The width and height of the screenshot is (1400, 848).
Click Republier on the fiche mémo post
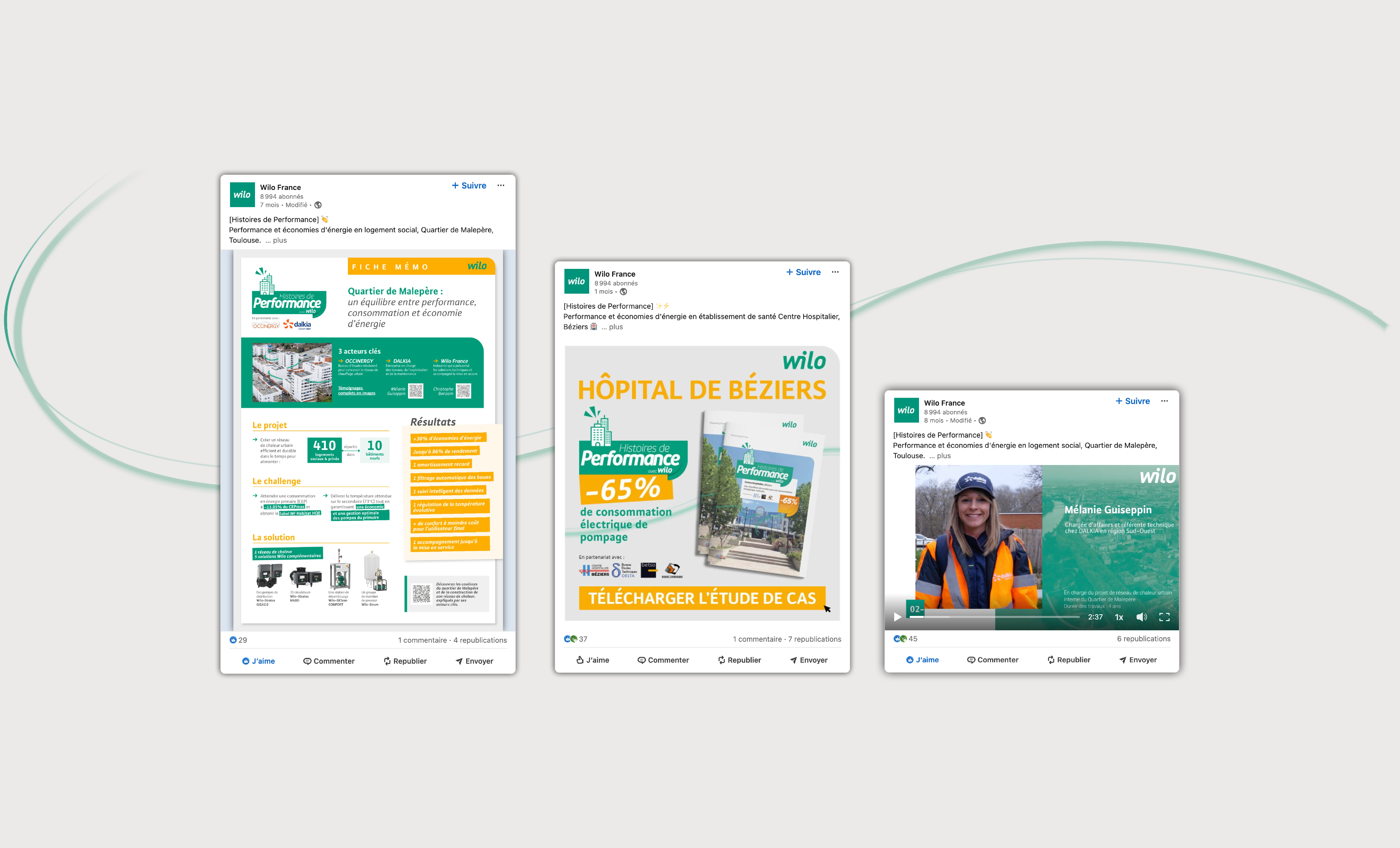[x=405, y=661]
